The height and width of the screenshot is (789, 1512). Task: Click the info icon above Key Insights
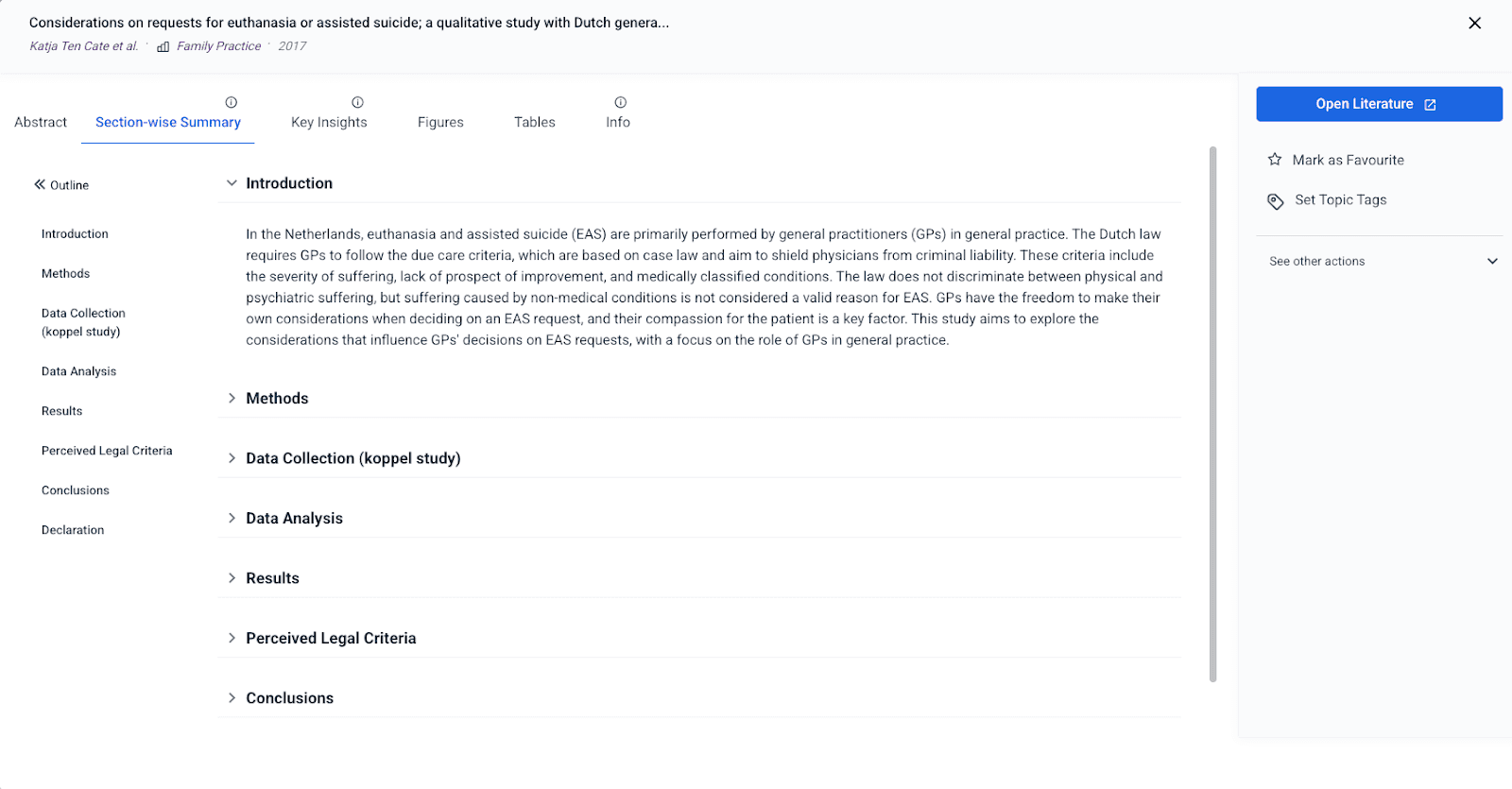[x=357, y=101]
